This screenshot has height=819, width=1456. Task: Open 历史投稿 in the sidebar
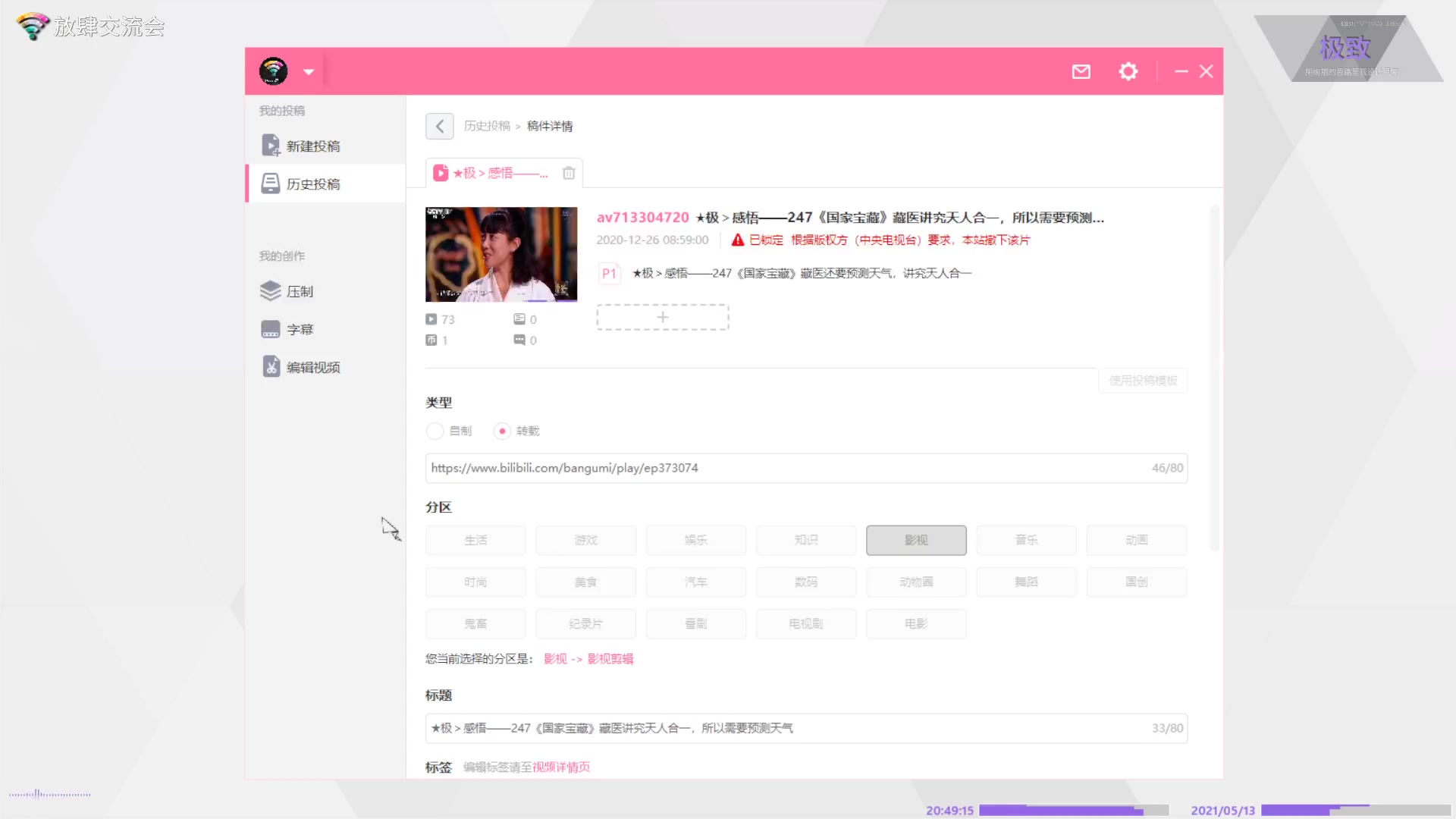325,184
